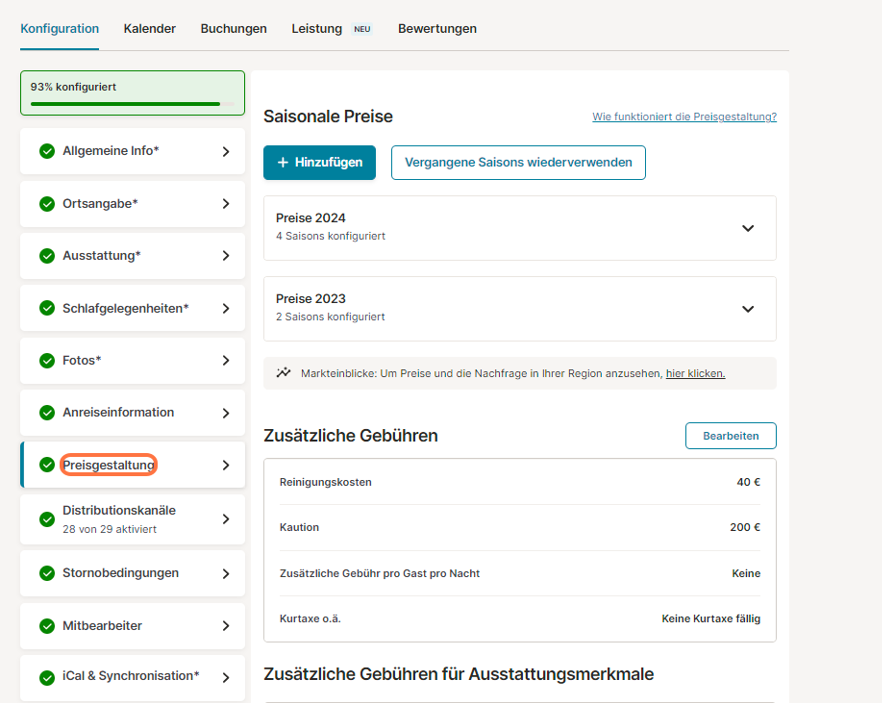Click the market insights chart icon
Image resolution: width=882 pixels, height=703 pixels.
[284, 373]
